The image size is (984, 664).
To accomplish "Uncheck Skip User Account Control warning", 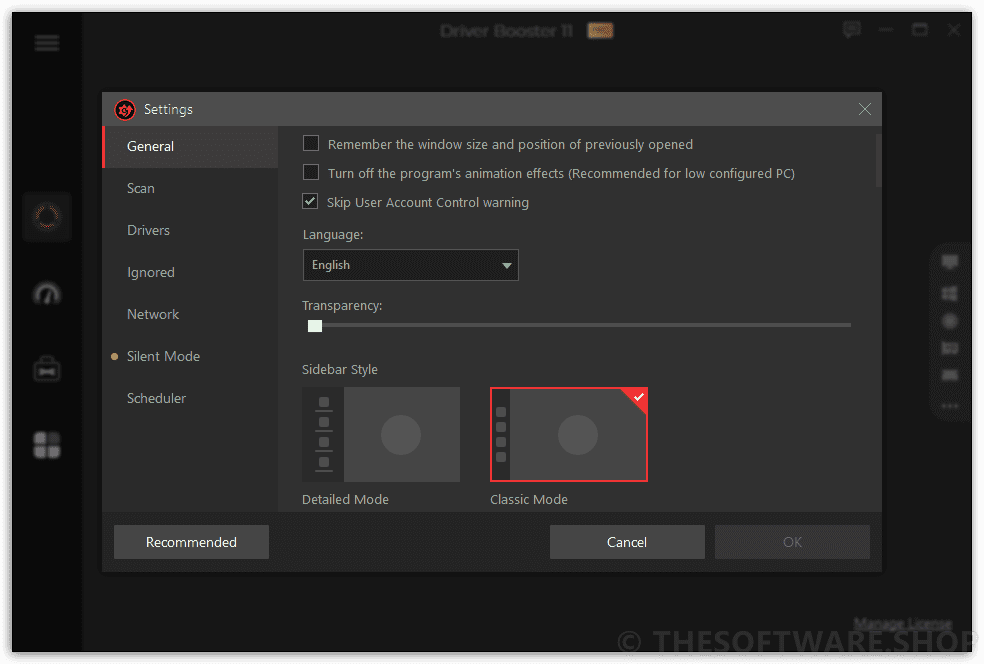I will [x=310, y=201].
